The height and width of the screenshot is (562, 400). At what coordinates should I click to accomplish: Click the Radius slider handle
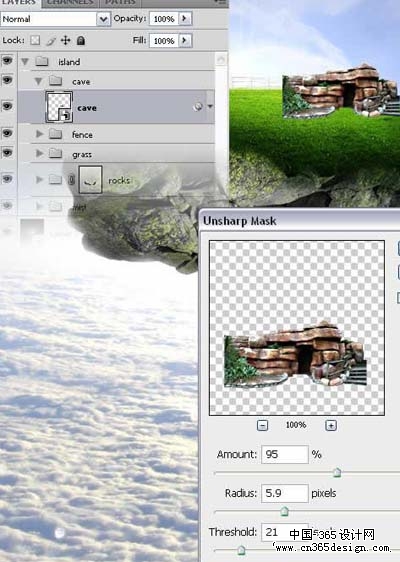pos(284,511)
